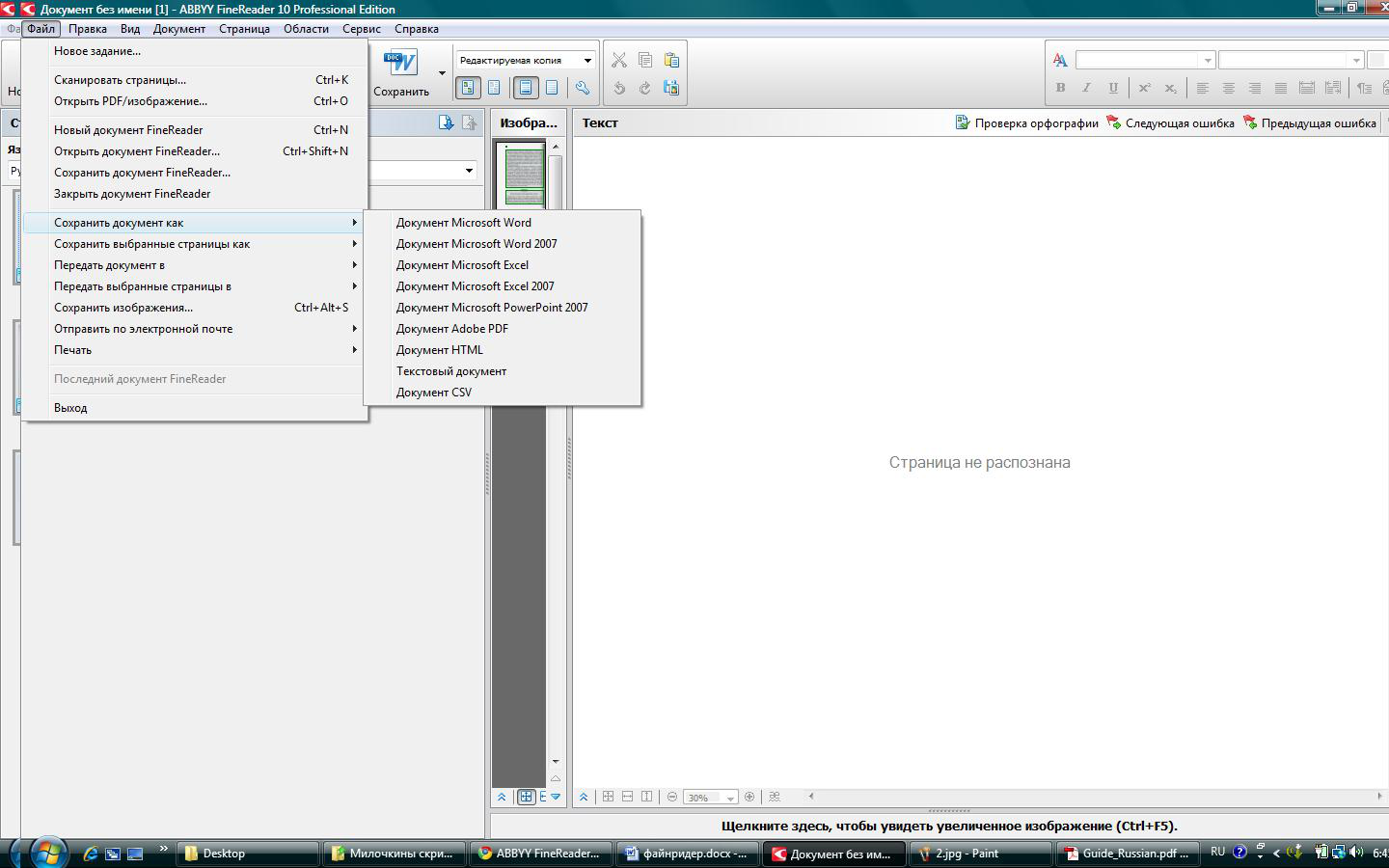Center-align text

(1228, 88)
